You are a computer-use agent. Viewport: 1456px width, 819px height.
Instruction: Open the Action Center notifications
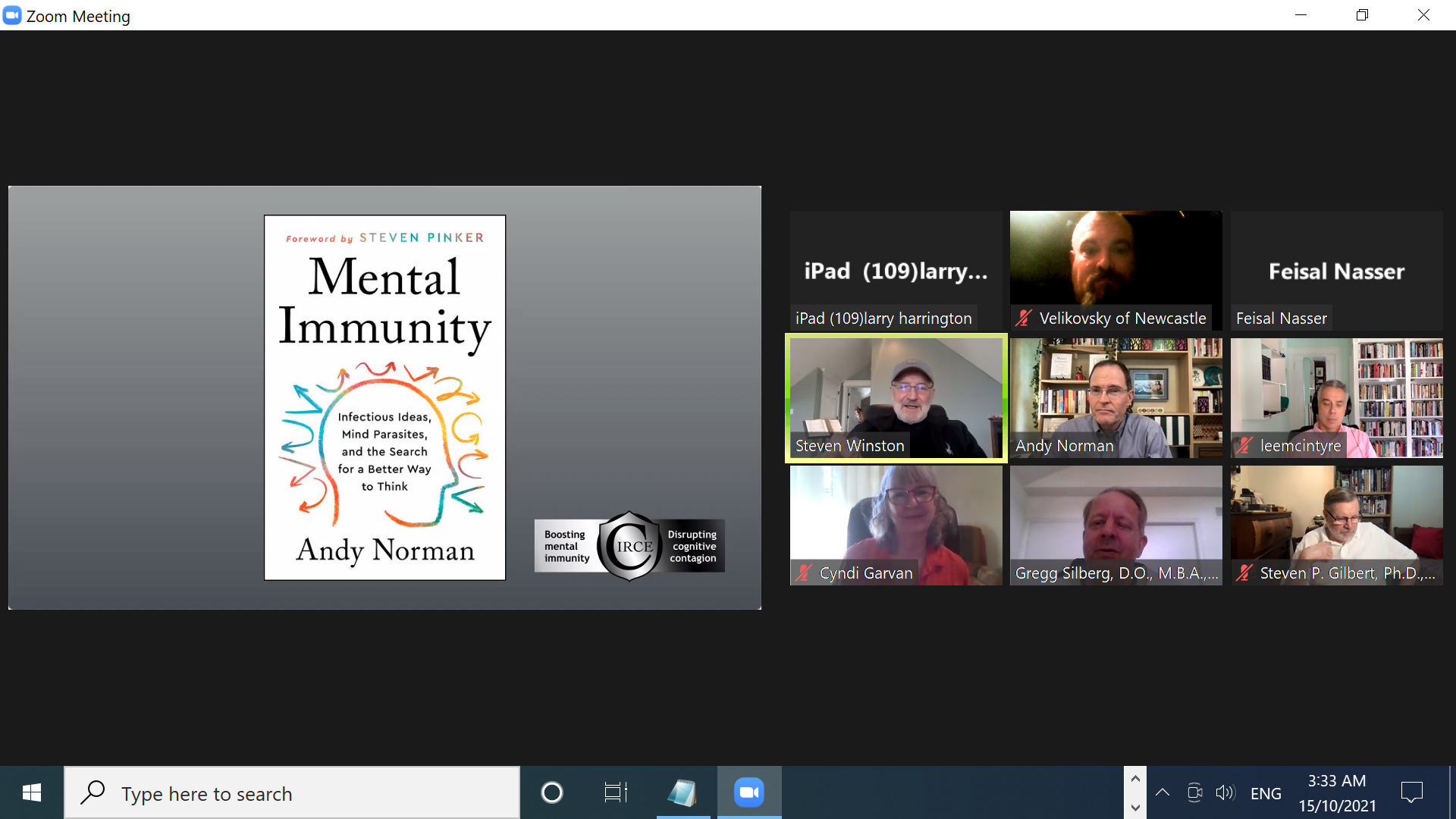[1412, 793]
